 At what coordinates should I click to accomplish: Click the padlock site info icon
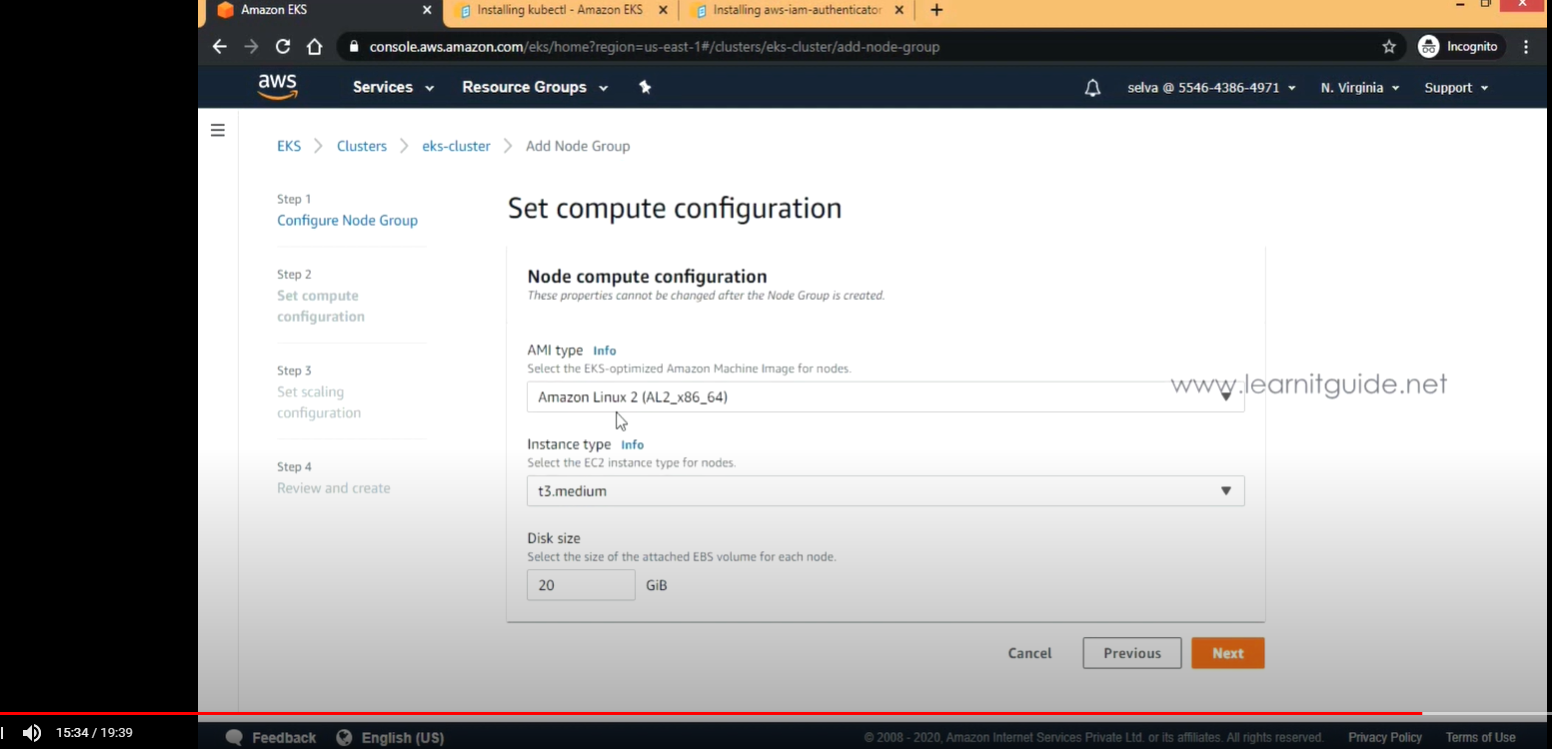point(353,47)
